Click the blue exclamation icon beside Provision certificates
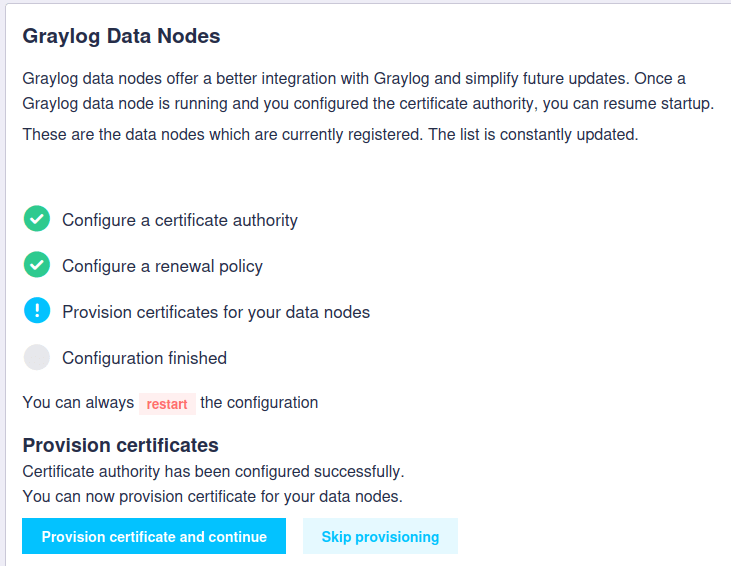The width and height of the screenshot is (731, 566). click(x=37, y=311)
